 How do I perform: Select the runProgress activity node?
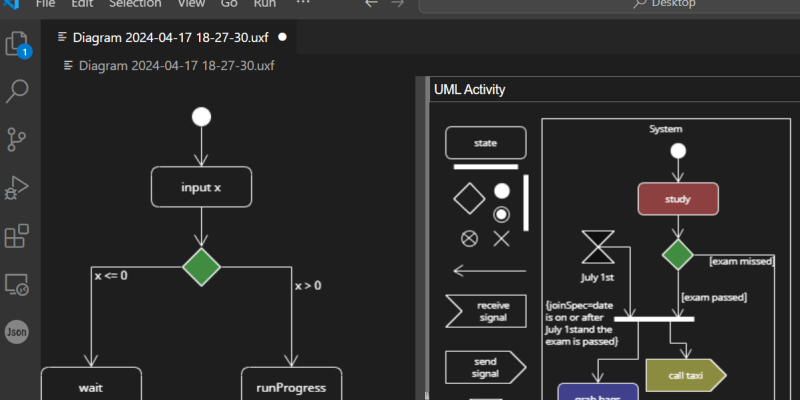pos(291,386)
